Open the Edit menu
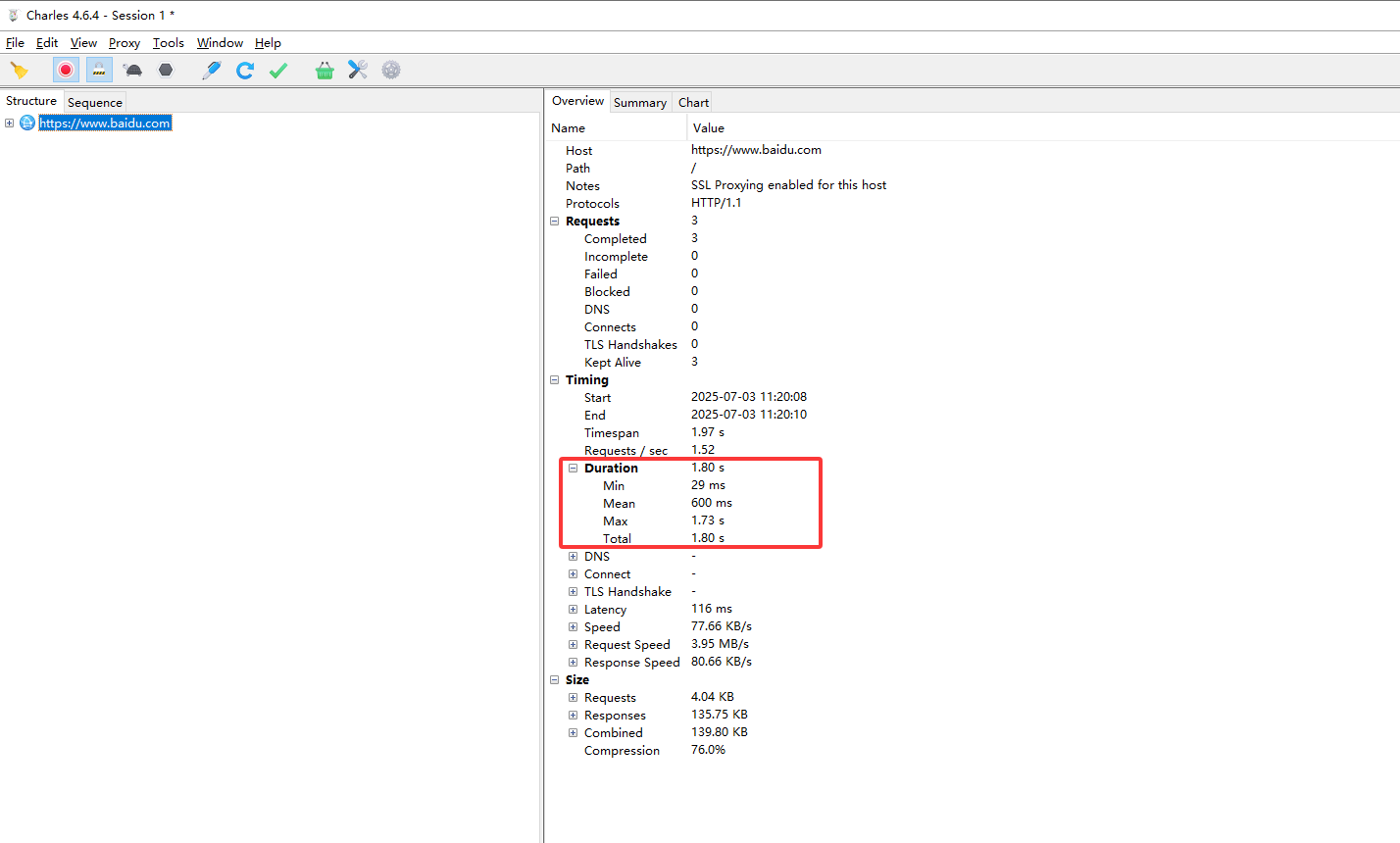The width and height of the screenshot is (1400, 843). click(47, 43)
